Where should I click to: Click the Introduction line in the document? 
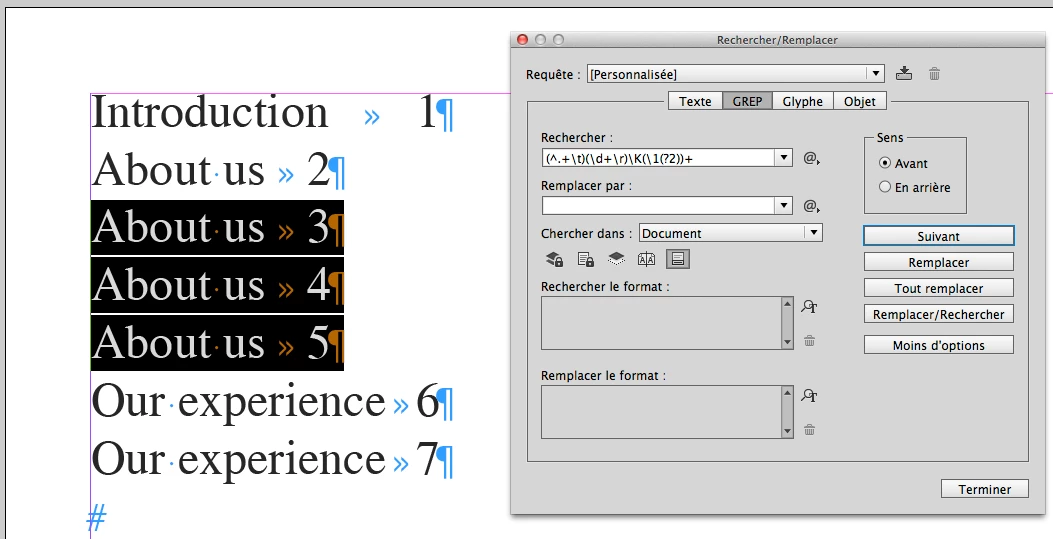[x=273, y=113]
